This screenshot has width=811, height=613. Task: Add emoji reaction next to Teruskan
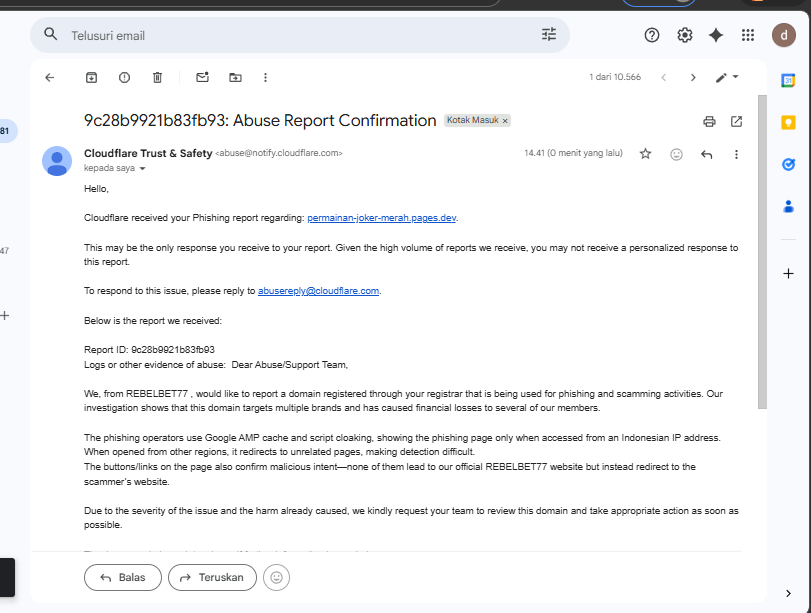point(276,577)
